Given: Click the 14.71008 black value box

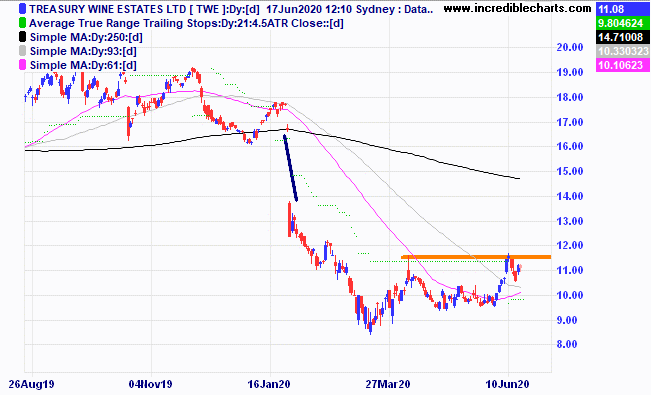Looking at the screenshot, I should point(622,37).
